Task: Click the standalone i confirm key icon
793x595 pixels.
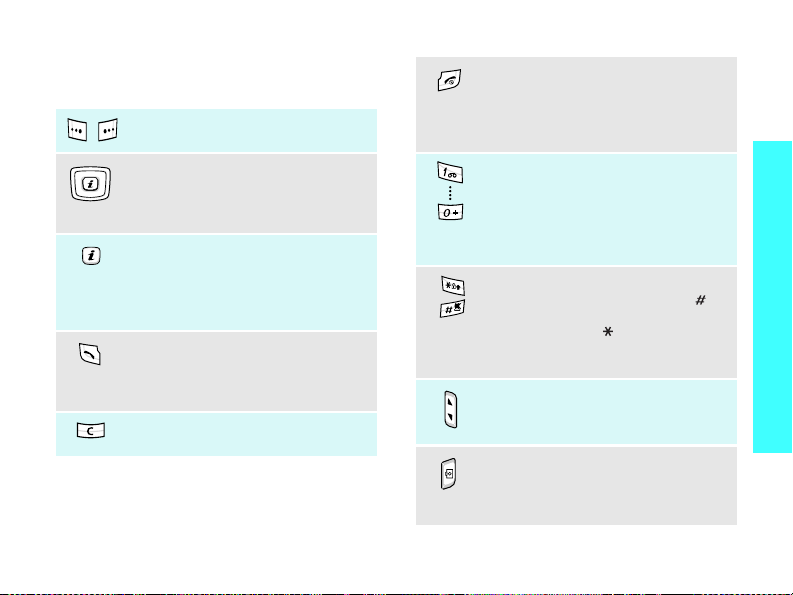Action: [91, 256]
